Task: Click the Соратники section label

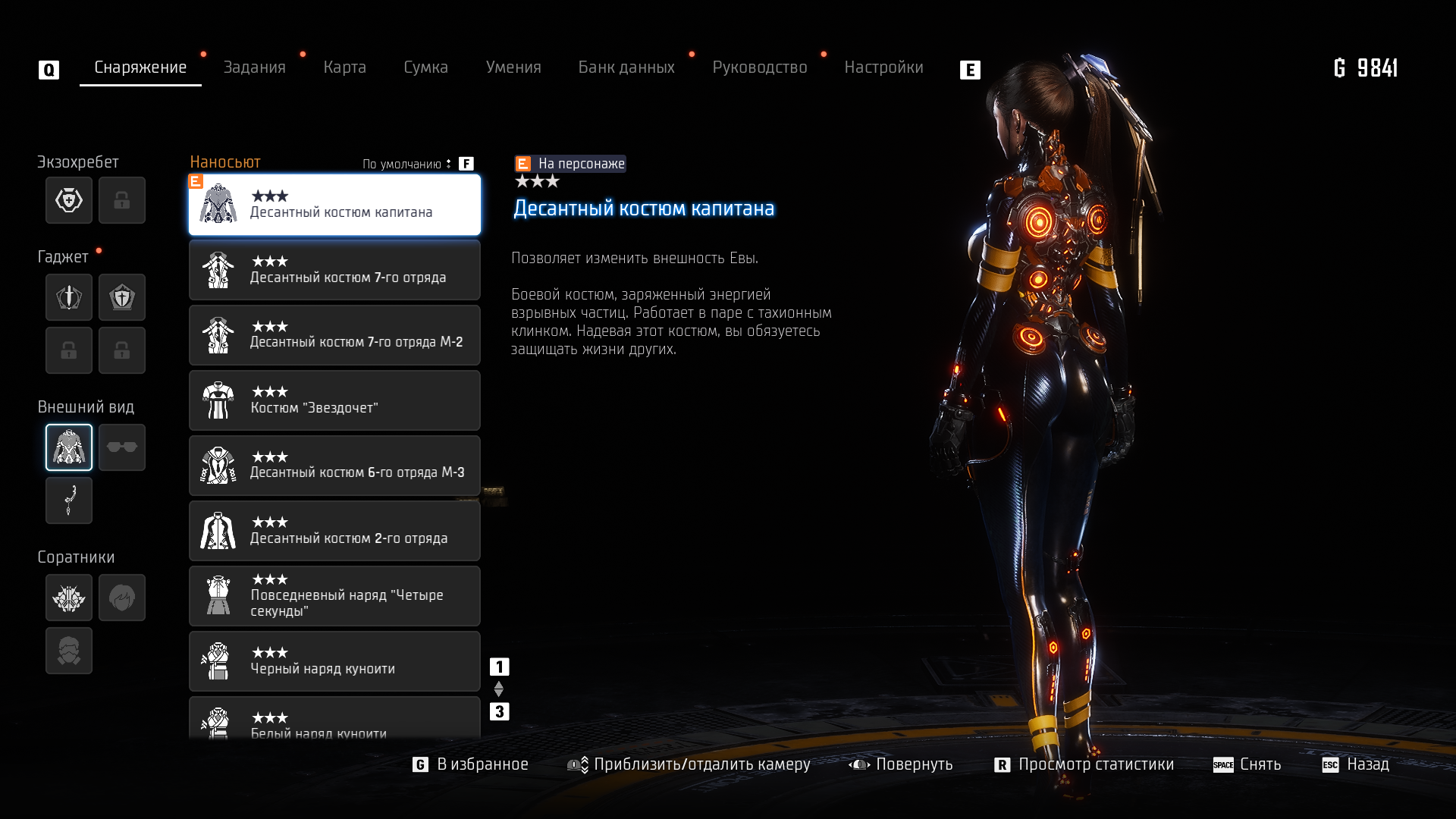Action: click(x=76, y=557)
